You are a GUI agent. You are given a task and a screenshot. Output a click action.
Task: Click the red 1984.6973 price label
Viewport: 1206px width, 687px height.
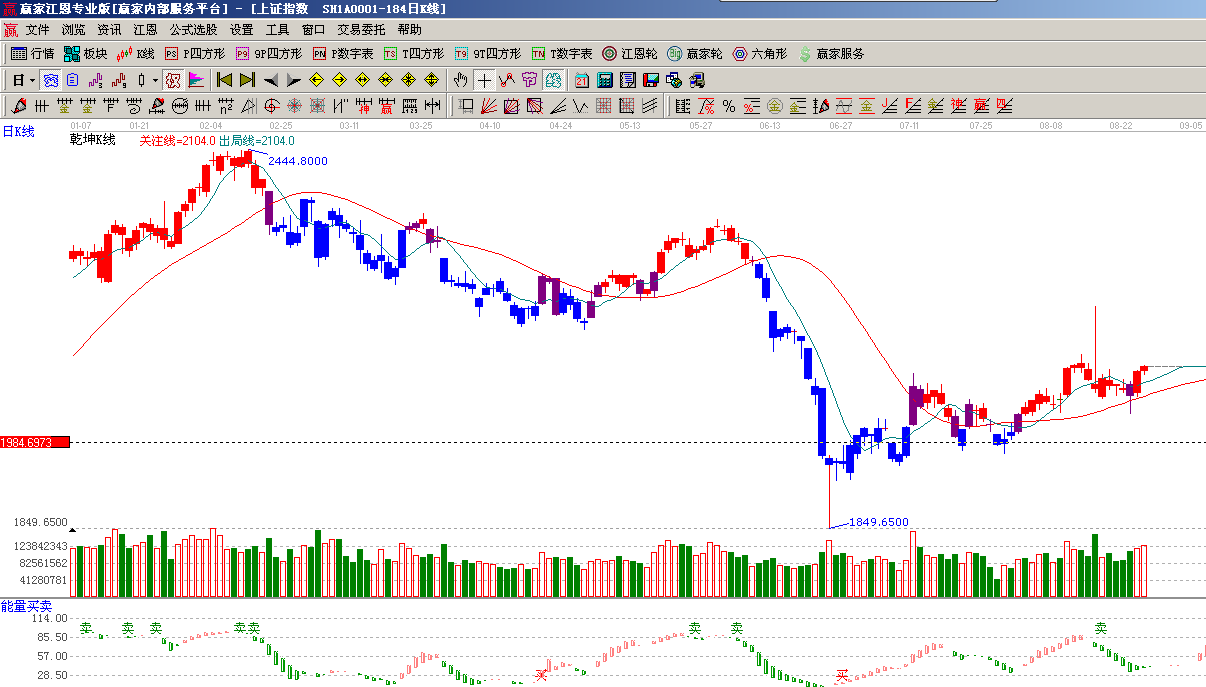click(35, 442)
